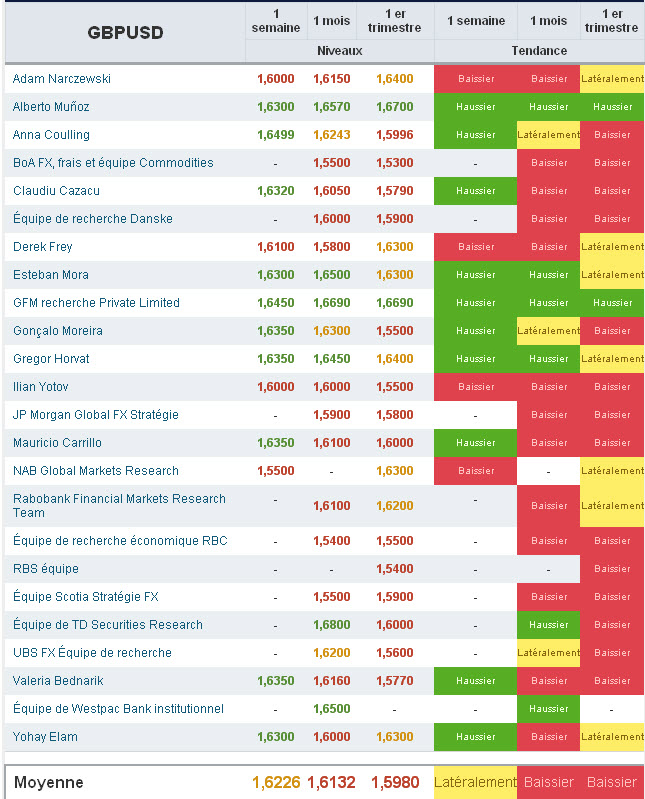The image size is (645, 799).
Task: Click the Niveaux column group header
Action: coord(340,51)
